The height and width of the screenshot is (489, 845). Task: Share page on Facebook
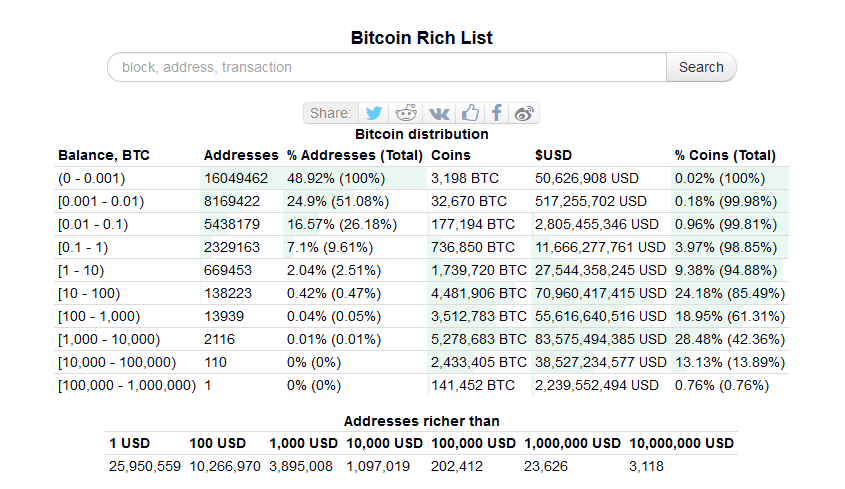pyautogui.click(x=496, y=113)
